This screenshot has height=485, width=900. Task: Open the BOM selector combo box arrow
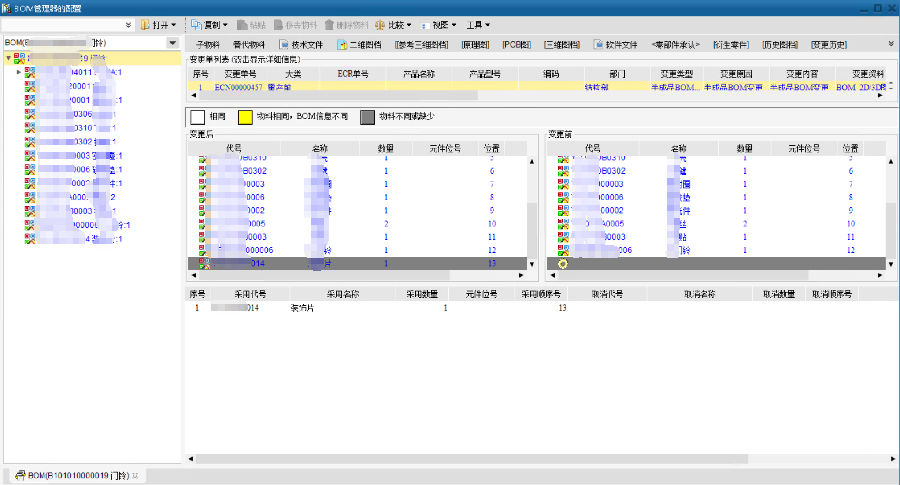[172, 42]
